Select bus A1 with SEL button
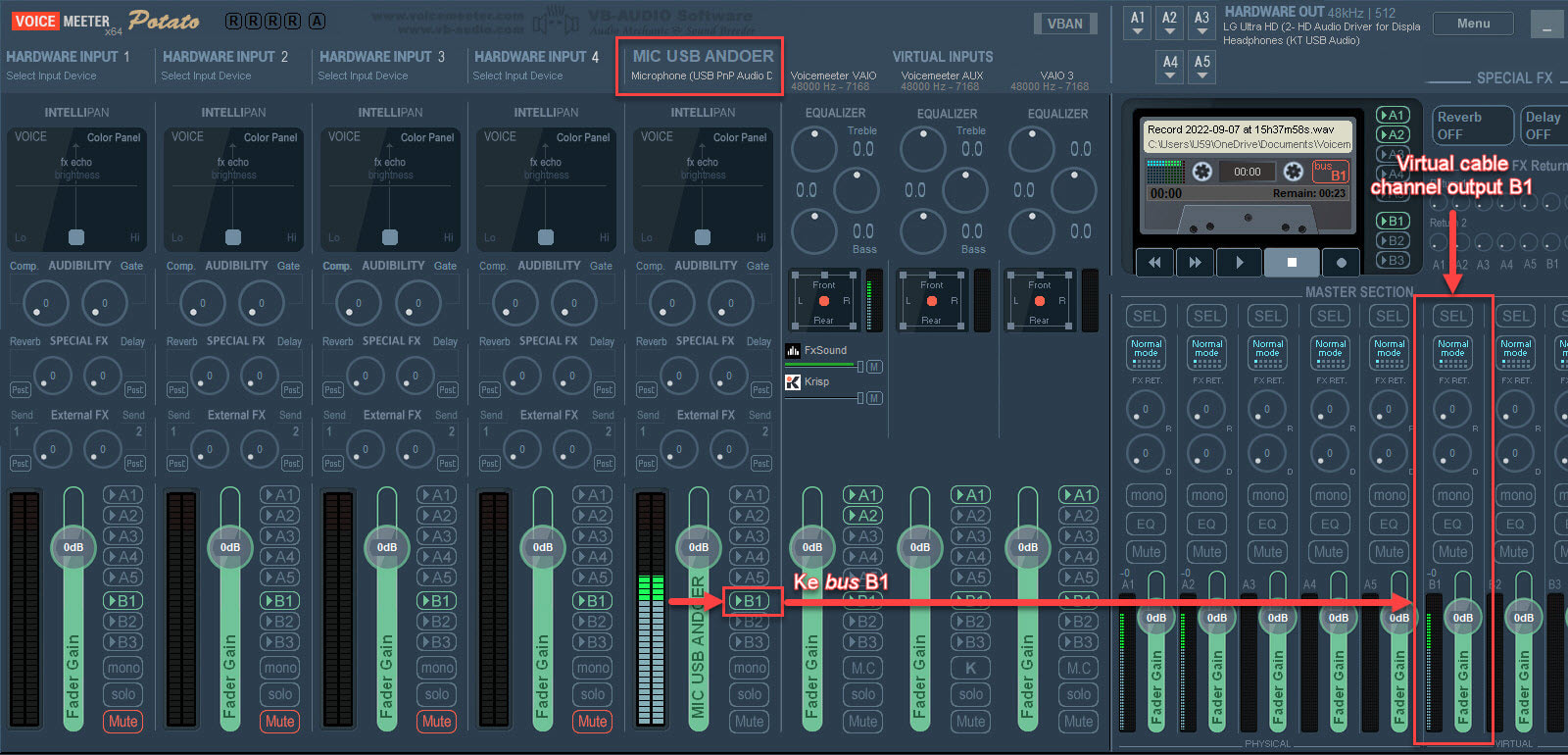The height and width of the screenshot is (755, 1568). point(1147,316)
